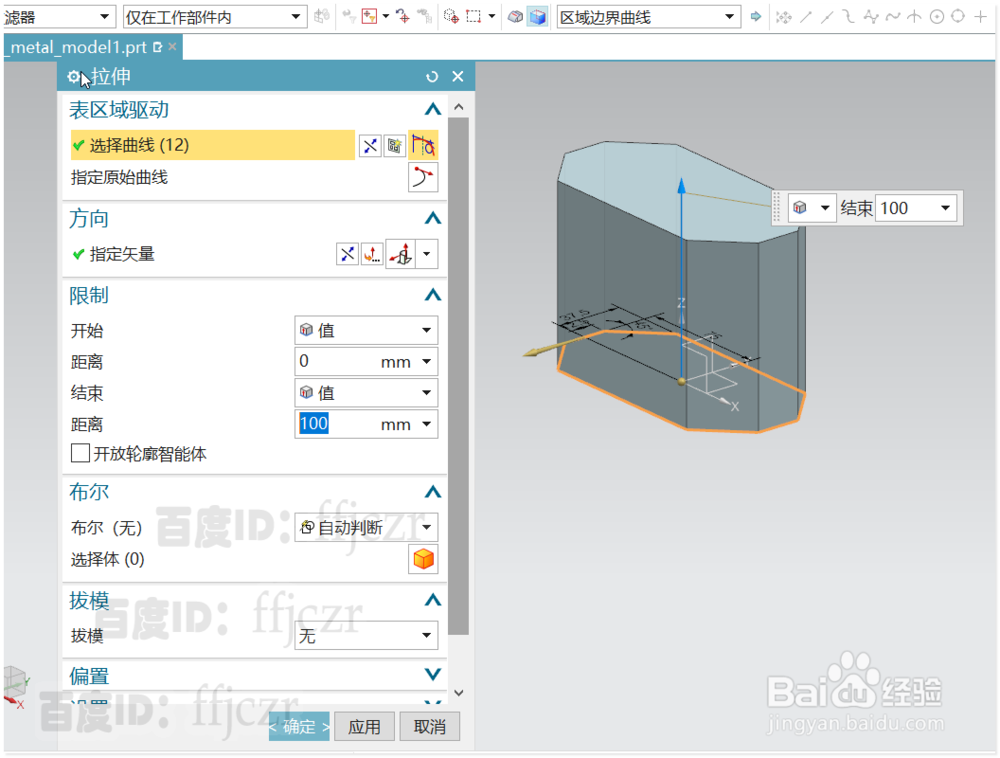Viewport: 1000px width, 758px height.
Task: Reverse the 指定矢量 direction
Action: pyautogui.click(x=347, y=254)
